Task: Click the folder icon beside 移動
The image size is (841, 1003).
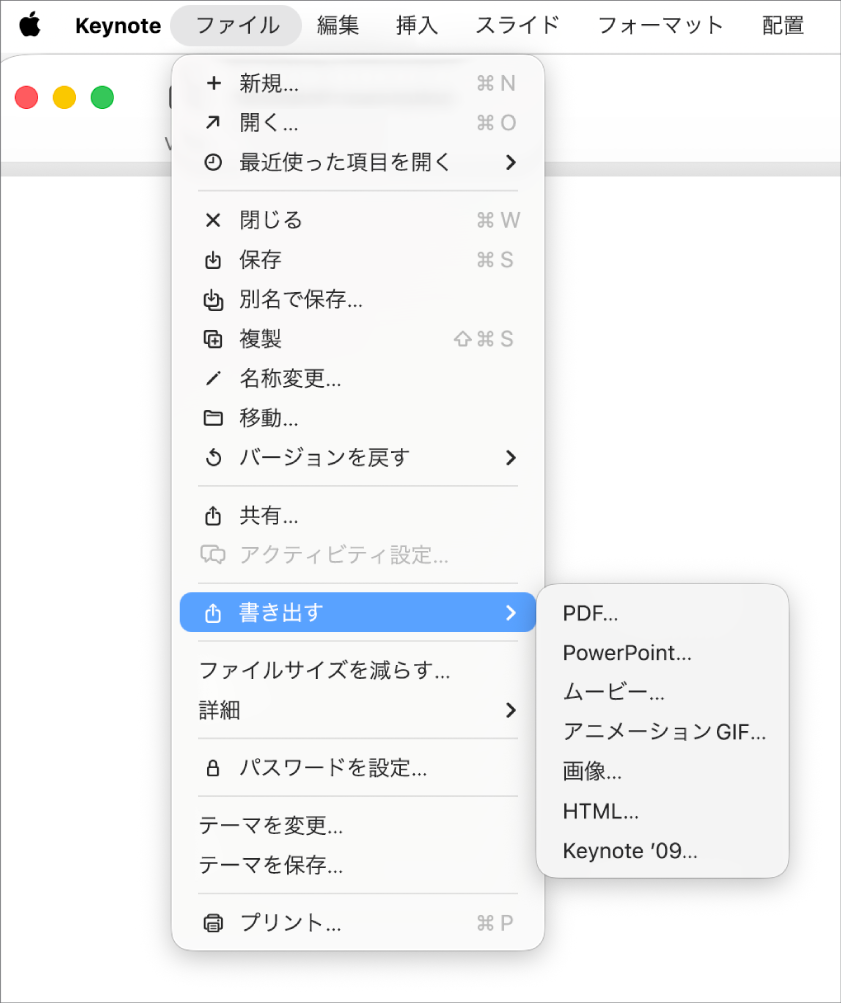Action: [x=213, y=418]
